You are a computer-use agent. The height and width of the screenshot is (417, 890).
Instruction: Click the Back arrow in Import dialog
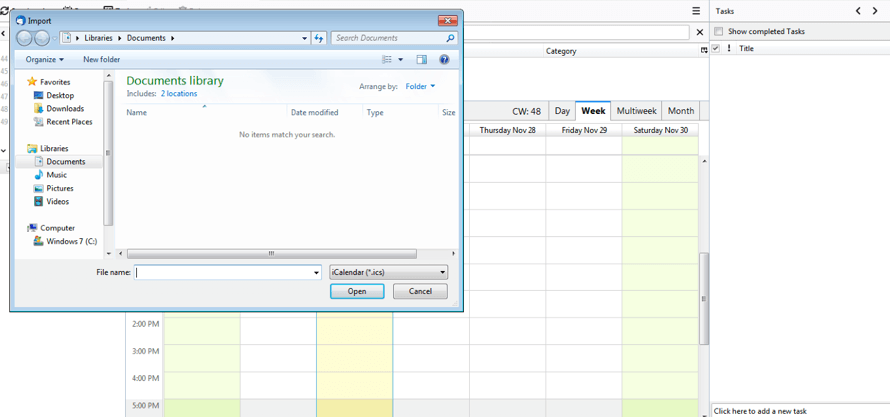(x=24, y=38)
